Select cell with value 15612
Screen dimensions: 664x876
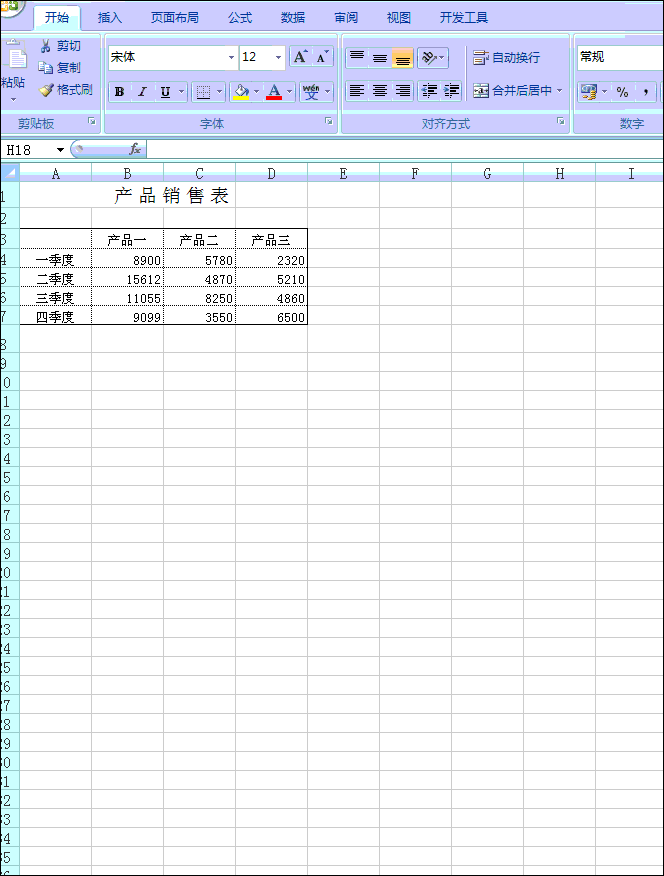click(128, 278)
